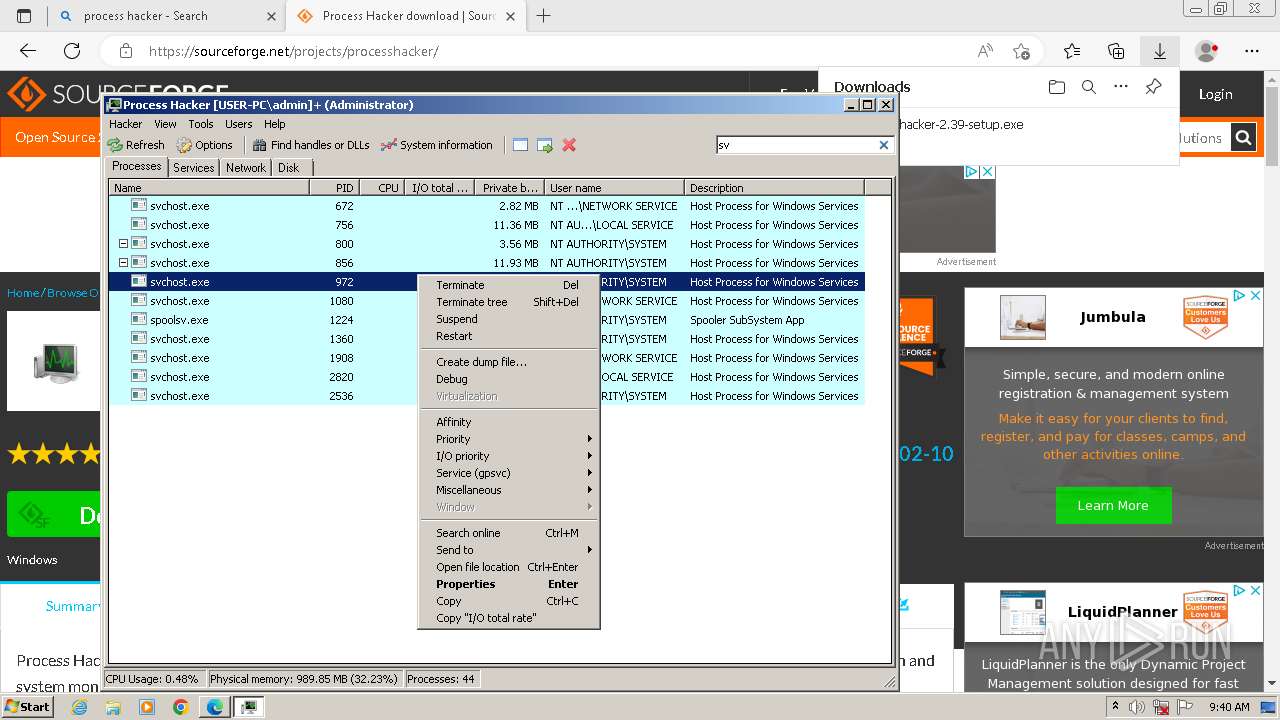Expand the Send to submenu
This screenshot has width=1280, height=720.
click(508, 550)
